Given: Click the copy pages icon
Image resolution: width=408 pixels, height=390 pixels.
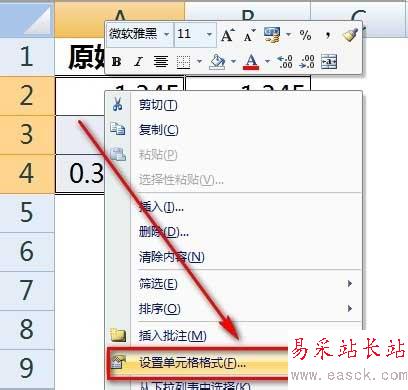Looking at the screenshot, I should pyautogui.click(x=118, y=129).
